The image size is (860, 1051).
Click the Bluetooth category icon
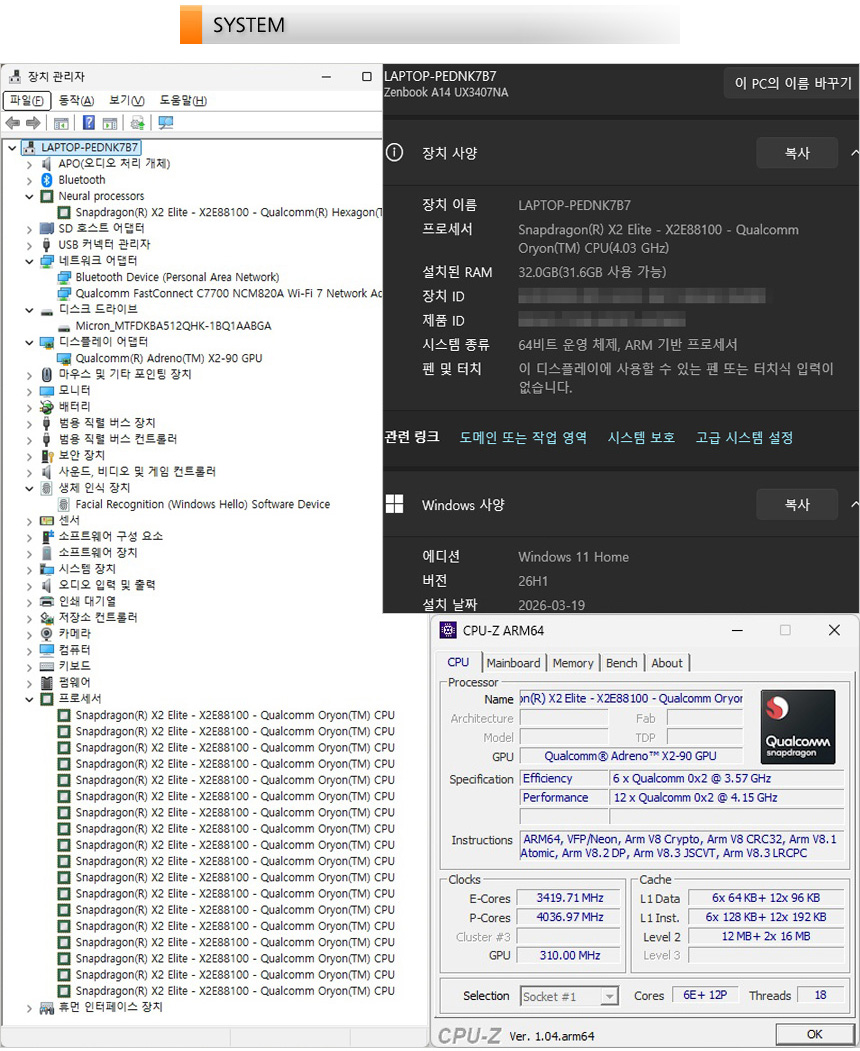(x=46, y=180)
